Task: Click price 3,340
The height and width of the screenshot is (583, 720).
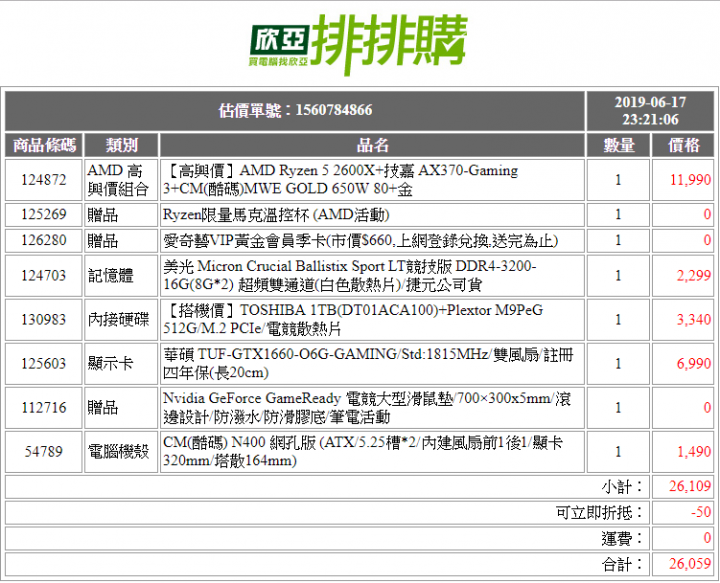Action: pos(694,320)
